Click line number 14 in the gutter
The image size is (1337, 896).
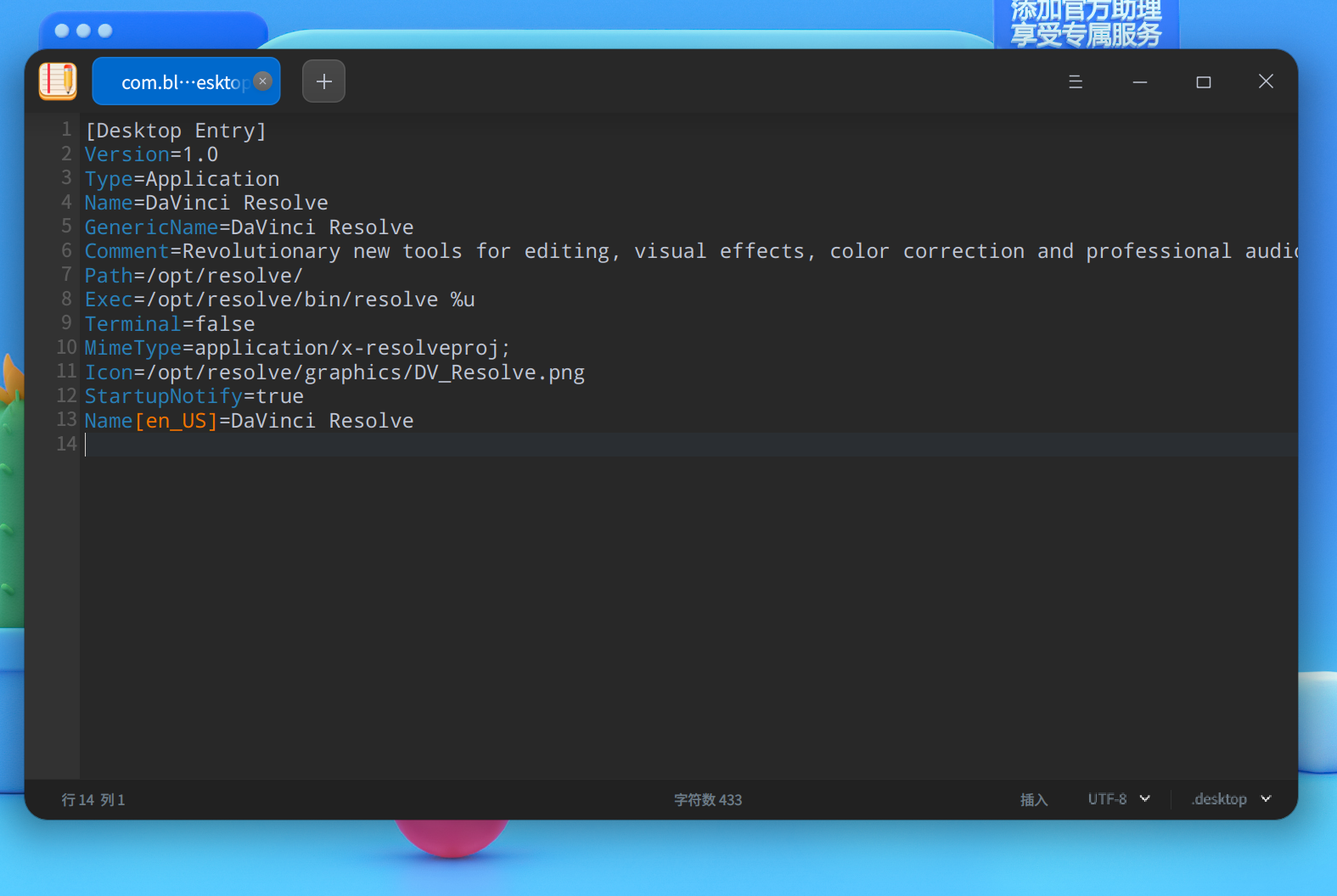click(66, 444)
